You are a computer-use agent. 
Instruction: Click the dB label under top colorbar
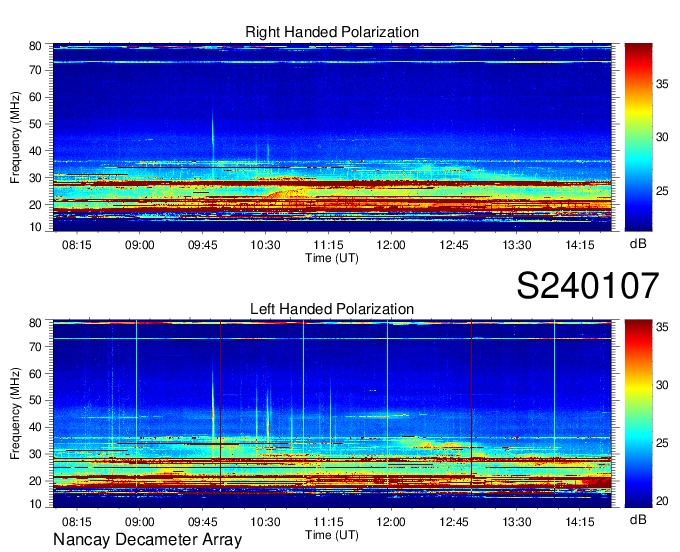(x=638, y=244)
